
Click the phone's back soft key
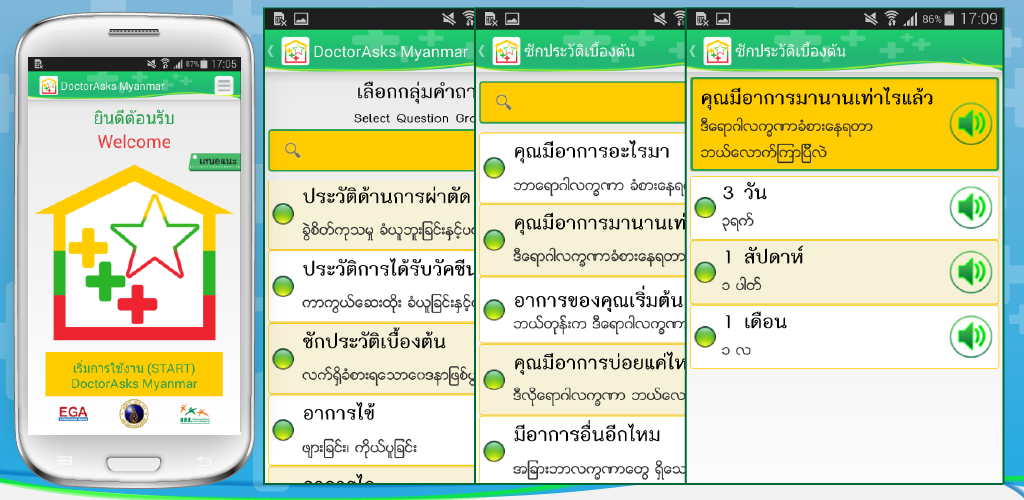203,461
